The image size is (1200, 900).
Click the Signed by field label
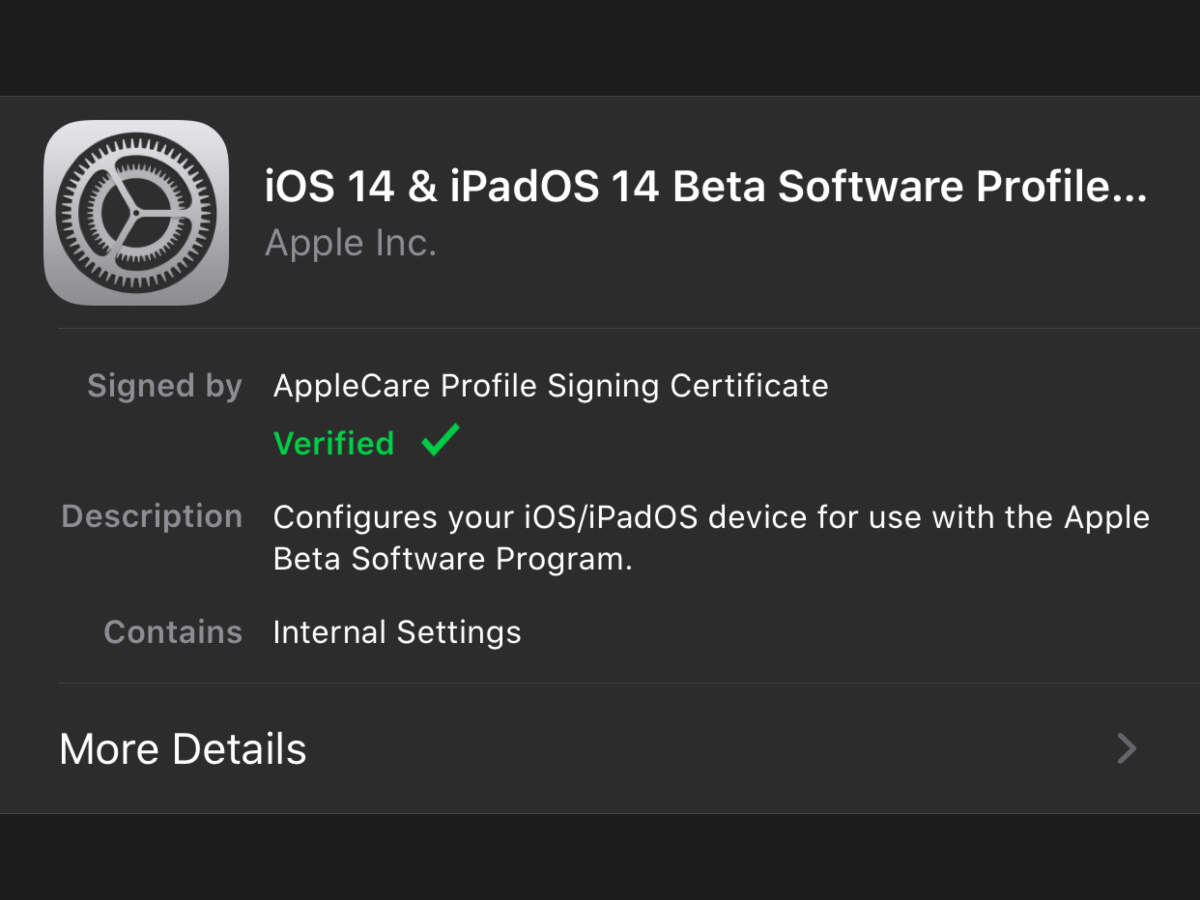[x=165, y=386]
